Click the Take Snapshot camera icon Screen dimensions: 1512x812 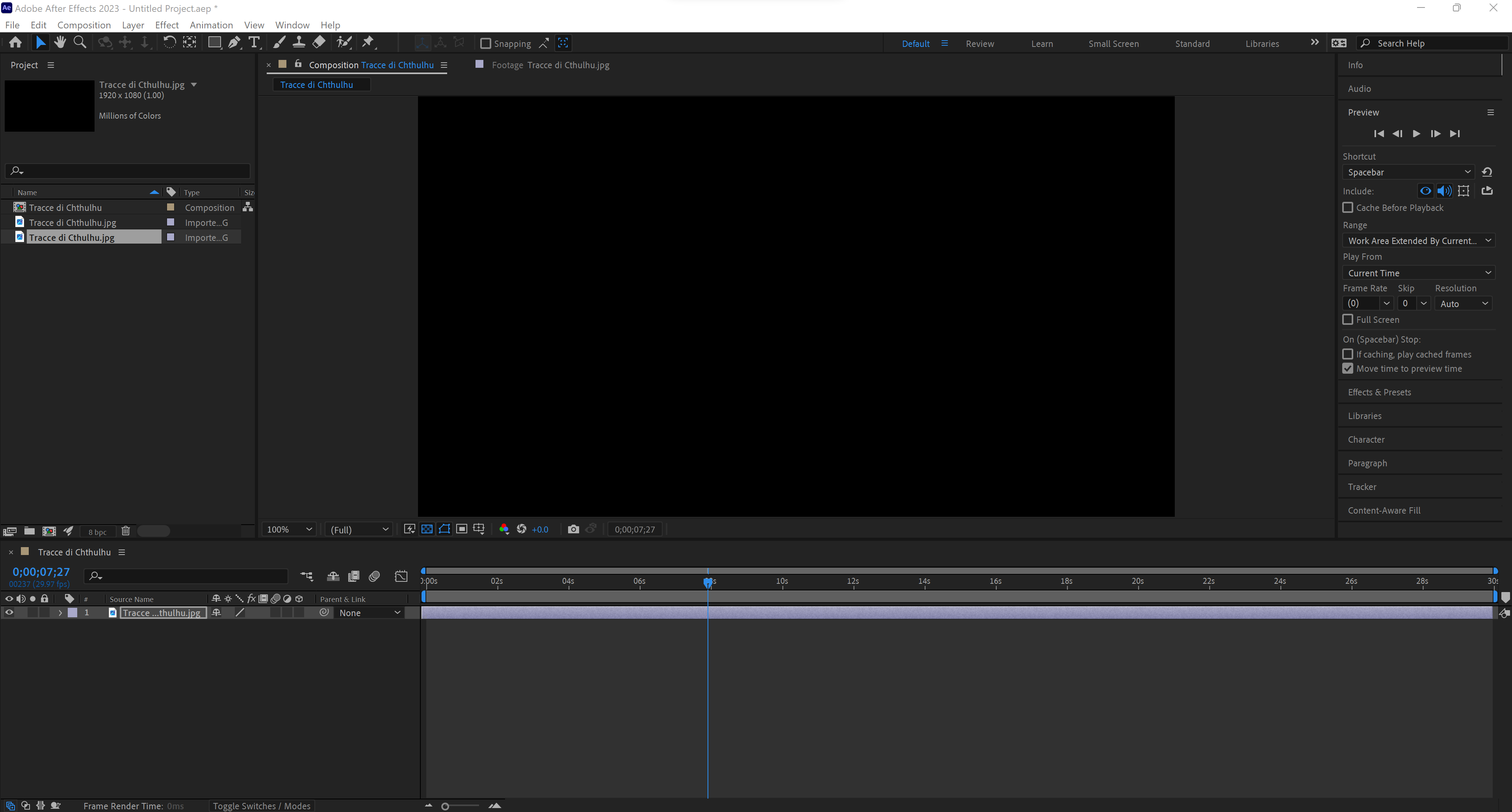(x=573, y=529)
